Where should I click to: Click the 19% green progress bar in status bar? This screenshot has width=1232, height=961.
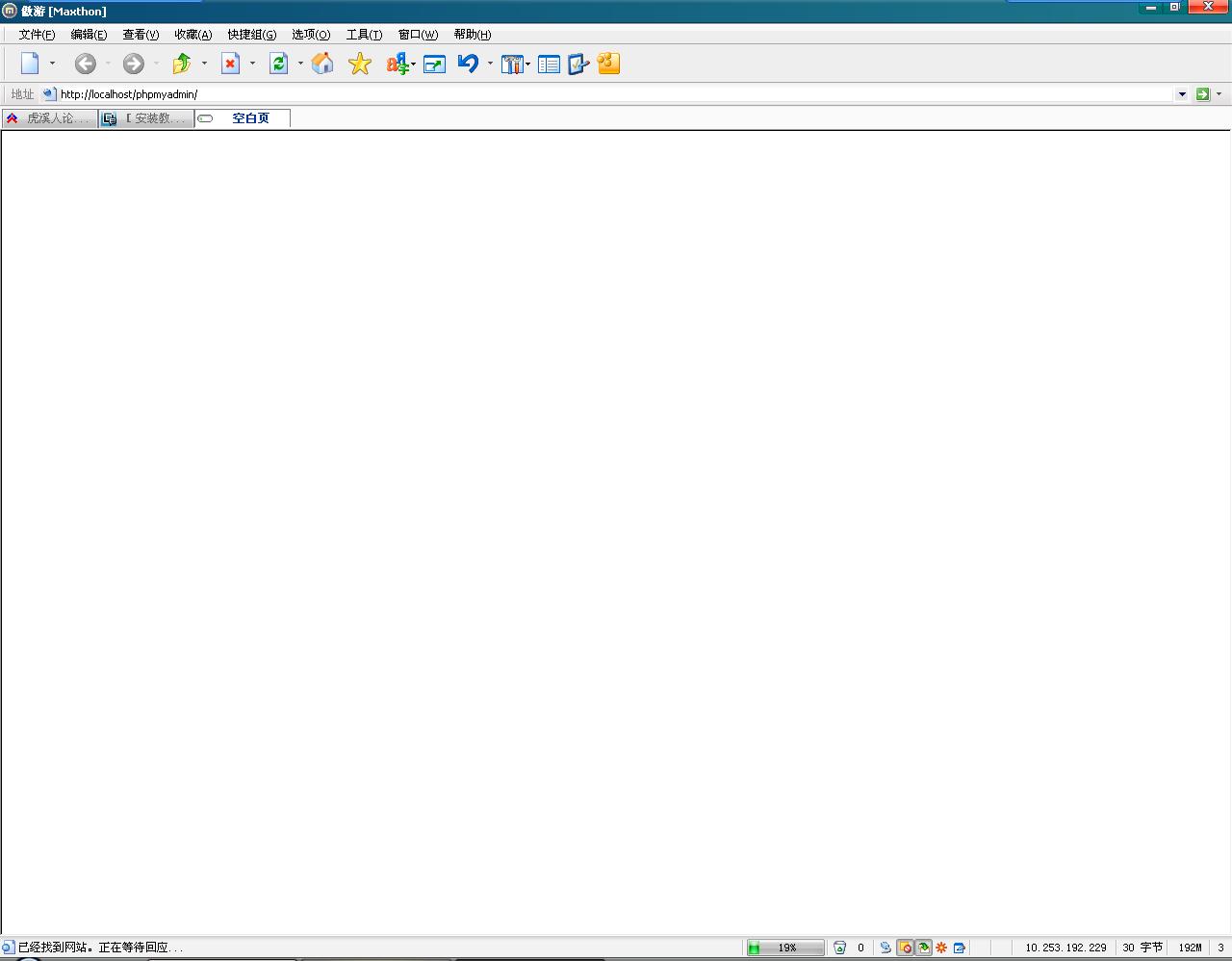(785, 948)
